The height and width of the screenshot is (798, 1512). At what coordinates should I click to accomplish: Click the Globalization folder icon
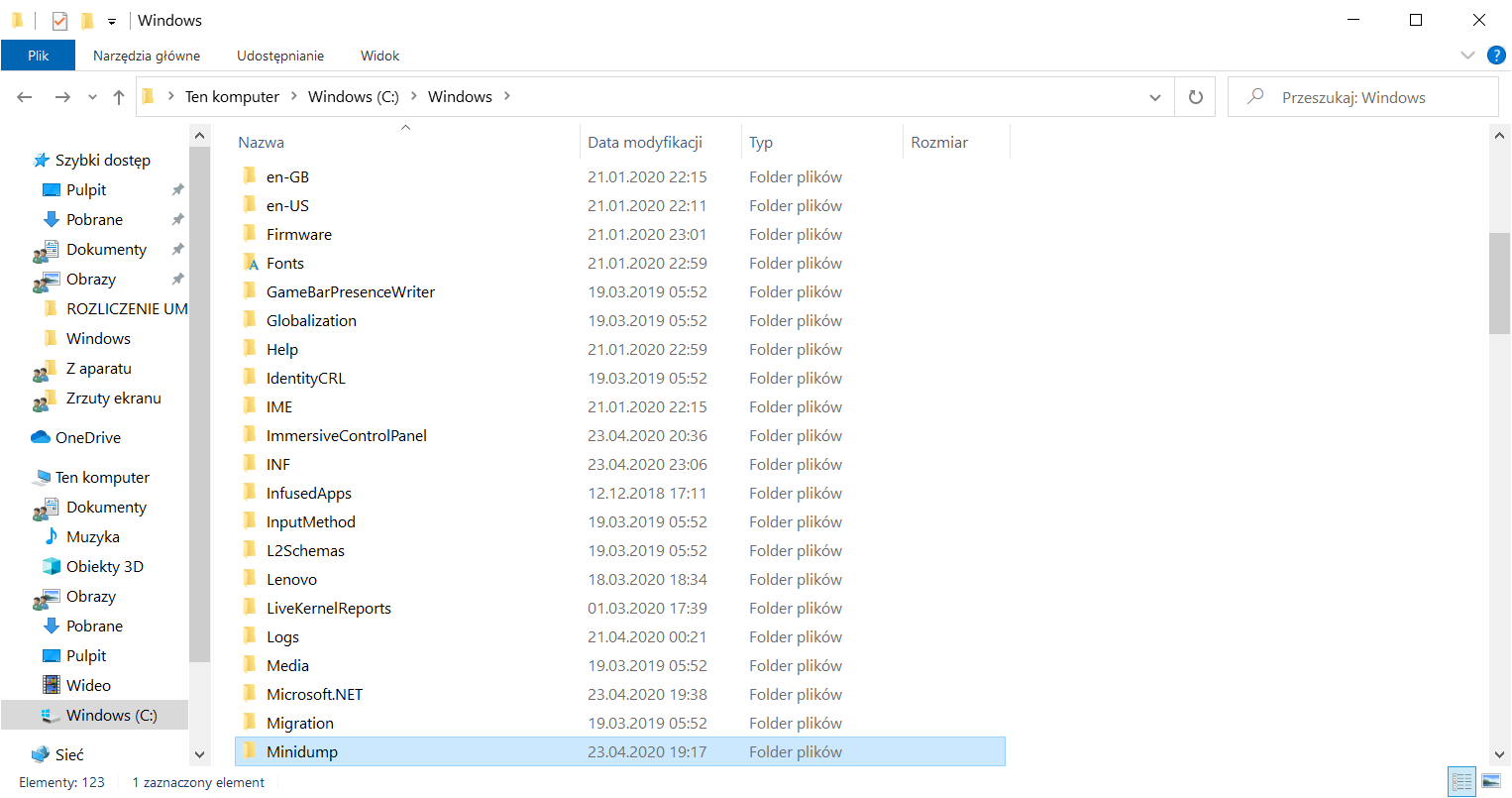pos(250,320)
